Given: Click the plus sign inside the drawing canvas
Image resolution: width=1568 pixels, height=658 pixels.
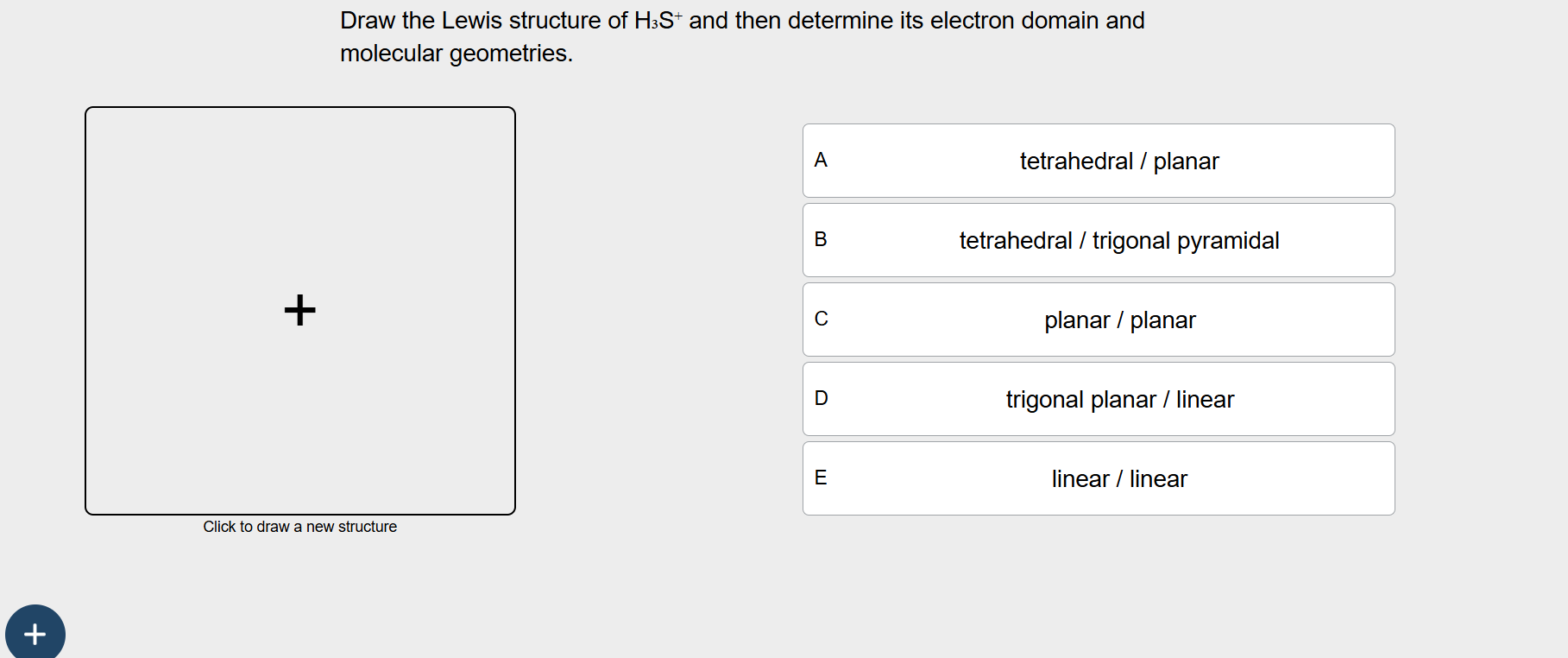Looking at the screenshot, I should (x=299, y=310).
